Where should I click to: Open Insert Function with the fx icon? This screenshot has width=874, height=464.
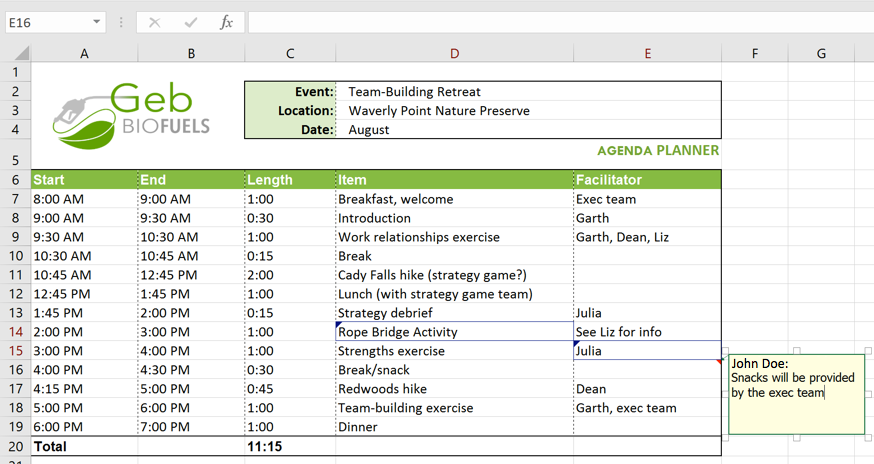(226, 22)
